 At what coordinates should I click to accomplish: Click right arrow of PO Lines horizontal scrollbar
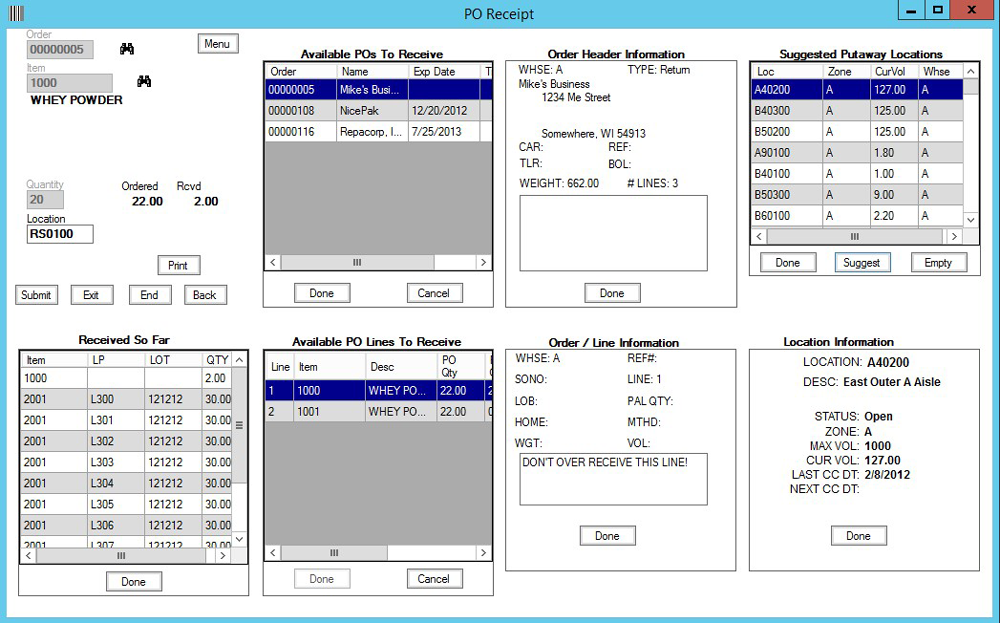point(483,553)
